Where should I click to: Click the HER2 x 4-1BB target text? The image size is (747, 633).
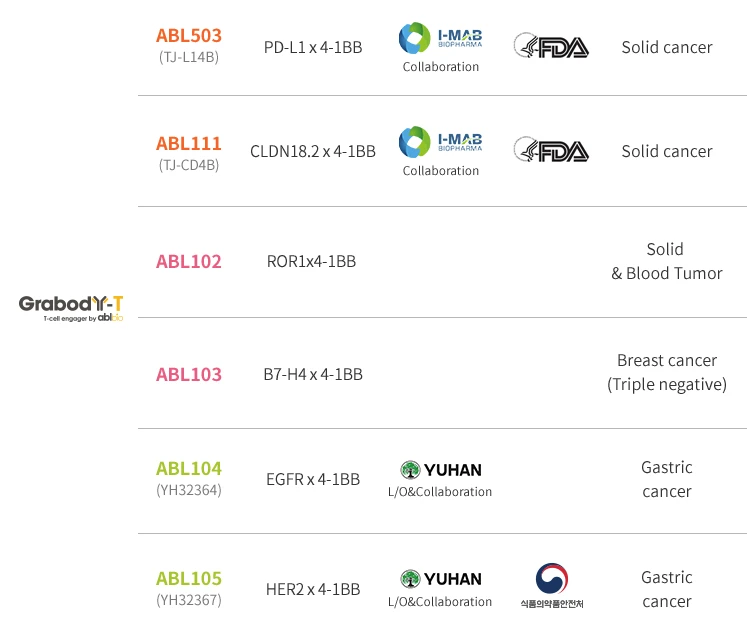coord(313,589)
